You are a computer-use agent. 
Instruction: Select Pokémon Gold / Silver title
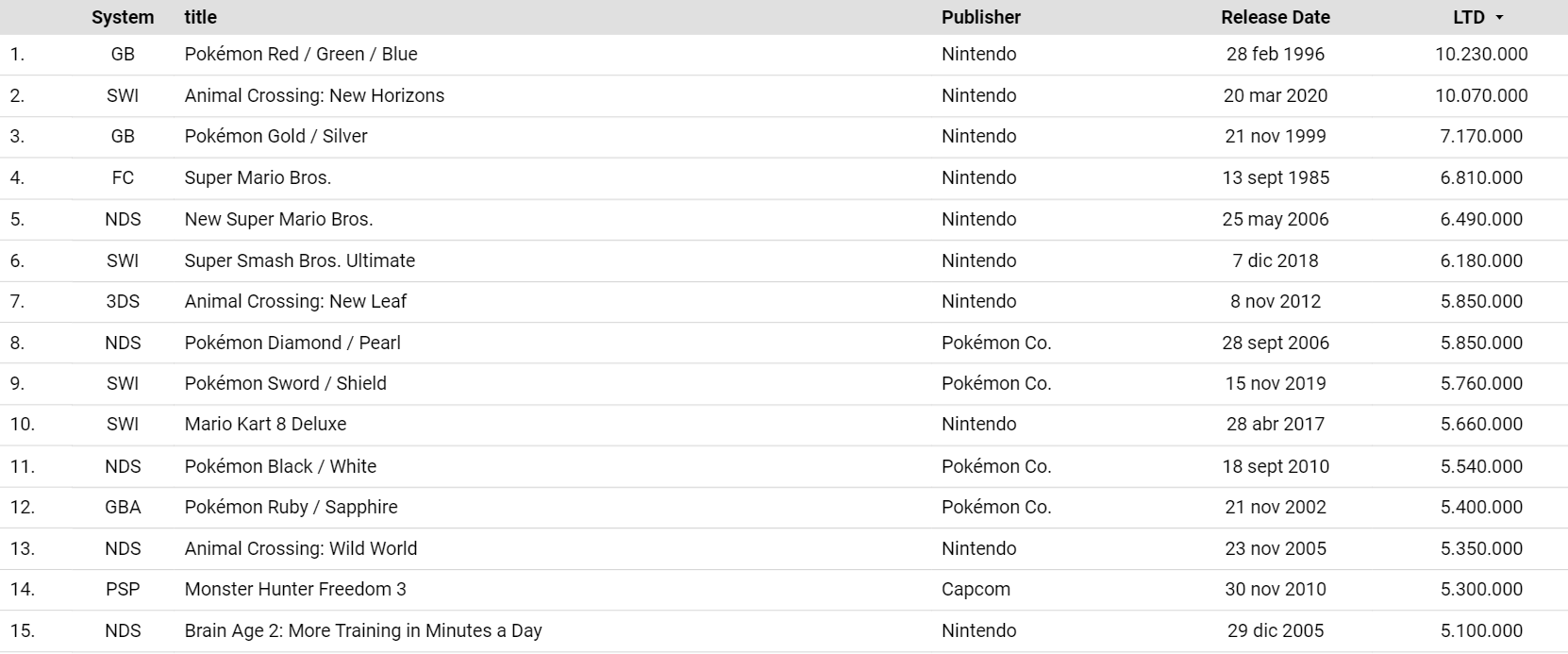pyautogui.click(x=275, y=136)
